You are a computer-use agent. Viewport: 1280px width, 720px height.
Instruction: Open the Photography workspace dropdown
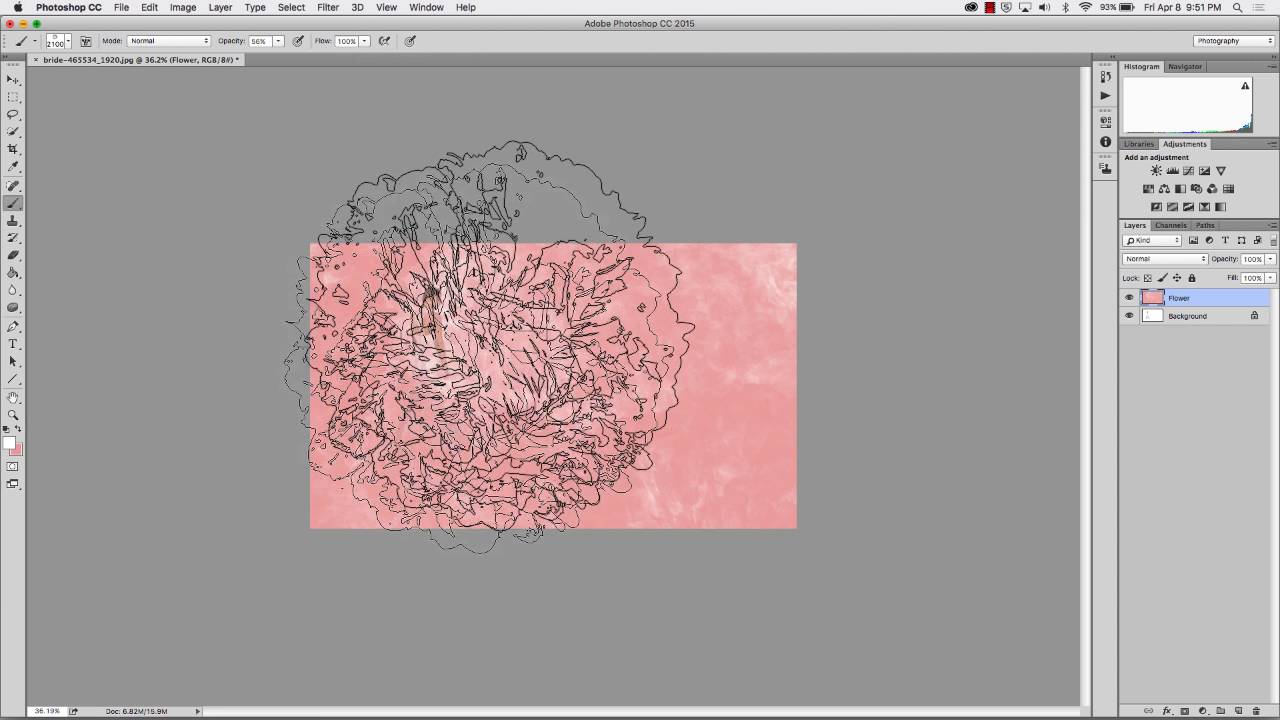tap(1234, 41)
